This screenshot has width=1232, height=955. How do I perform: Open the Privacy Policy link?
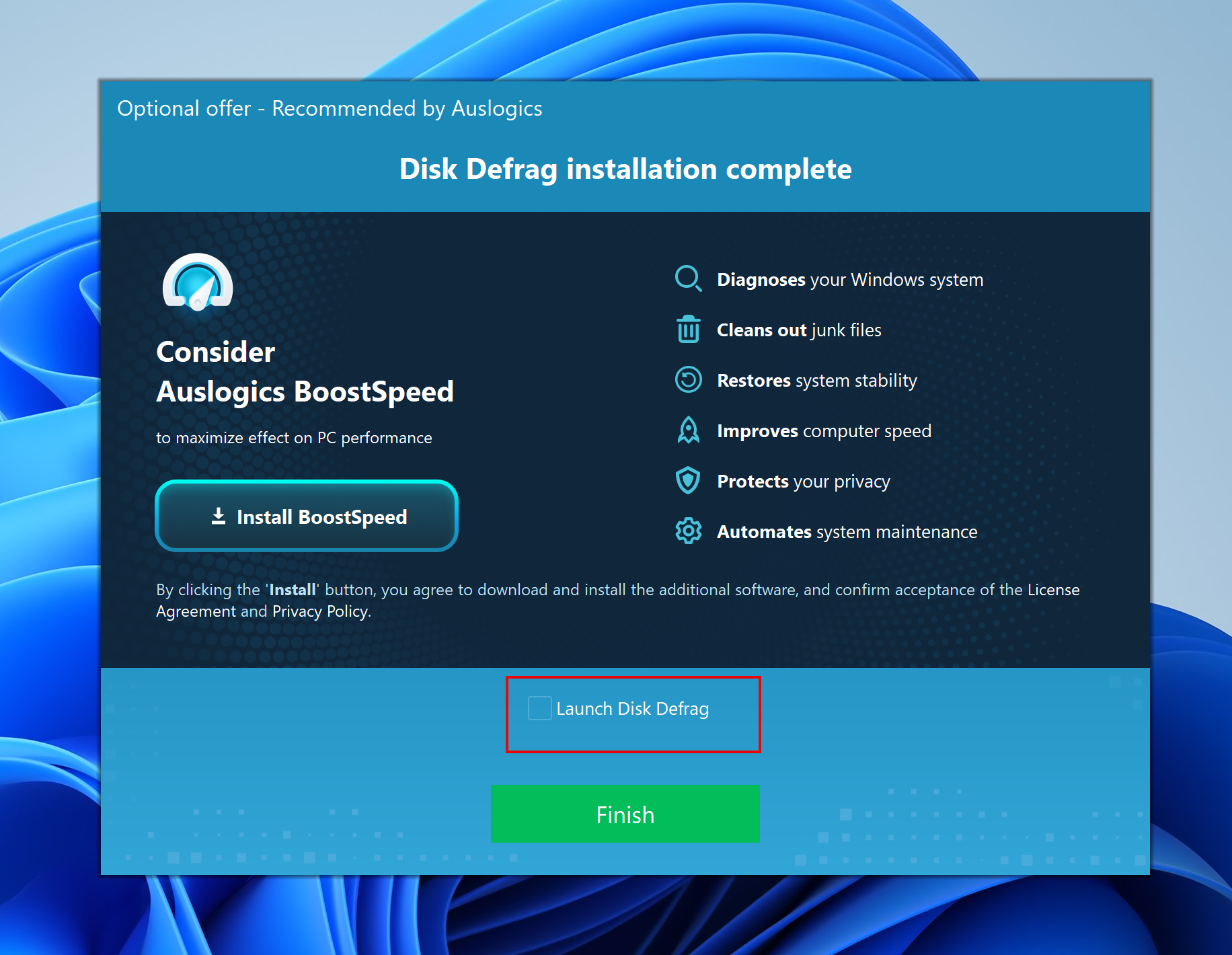321,611
